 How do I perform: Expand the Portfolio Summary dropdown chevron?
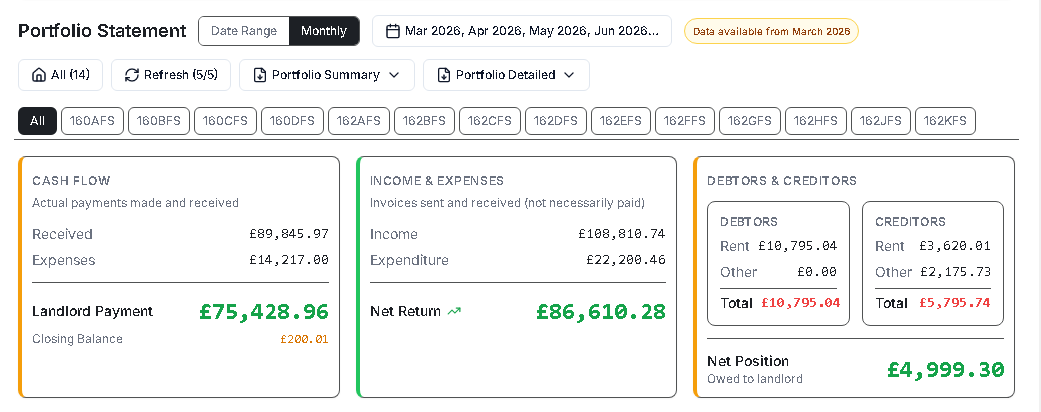[394, 75]
